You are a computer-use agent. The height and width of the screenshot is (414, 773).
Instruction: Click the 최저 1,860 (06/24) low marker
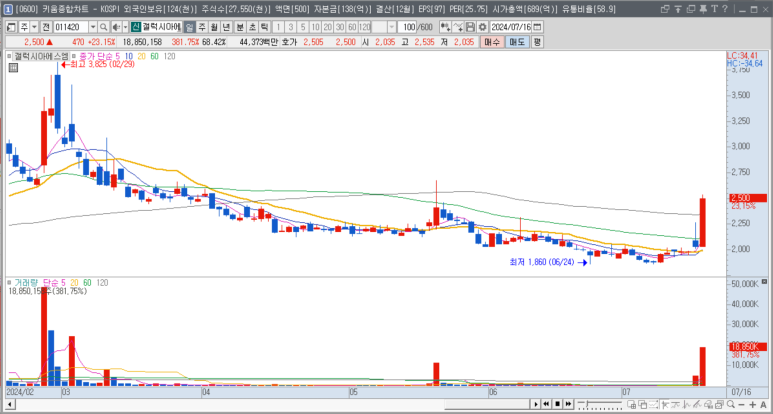(x=548, y=263)
